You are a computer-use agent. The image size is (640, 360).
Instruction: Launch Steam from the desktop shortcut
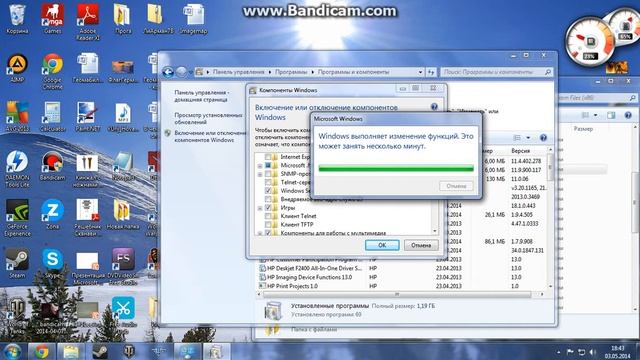pyautogui.click(x=17, y=264)
